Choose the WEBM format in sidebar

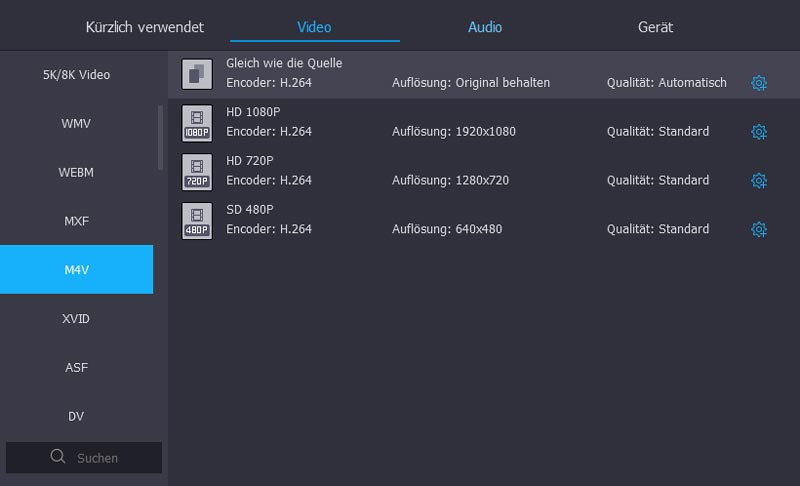point(76,172)
